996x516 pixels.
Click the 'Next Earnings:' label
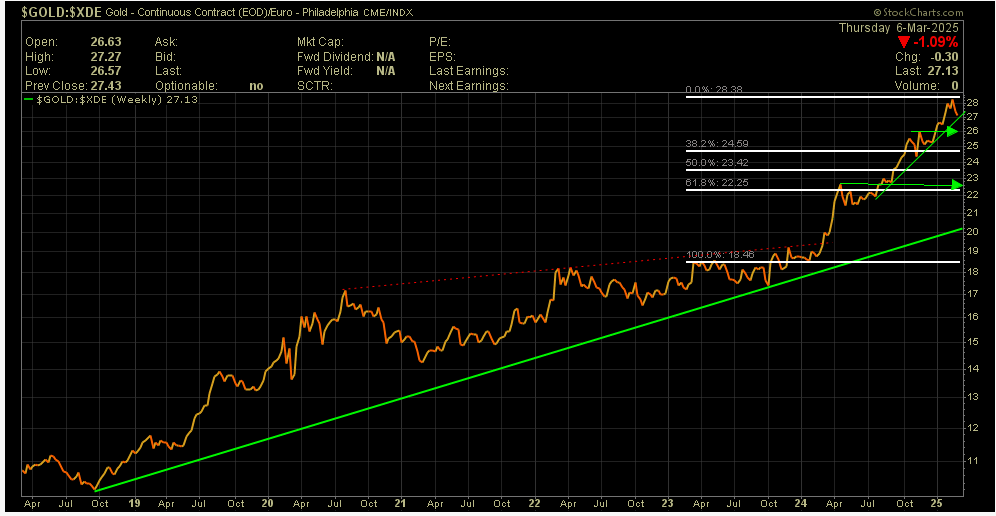pos(469,86)
